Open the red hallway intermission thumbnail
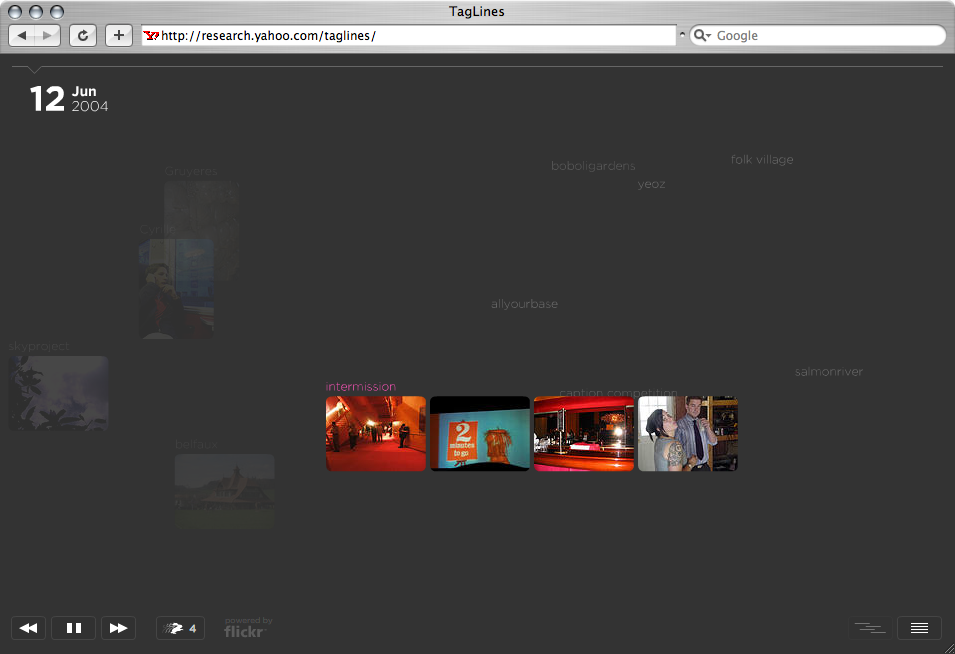This screenshot has width=955, height=654. click(x=376, y=433)
